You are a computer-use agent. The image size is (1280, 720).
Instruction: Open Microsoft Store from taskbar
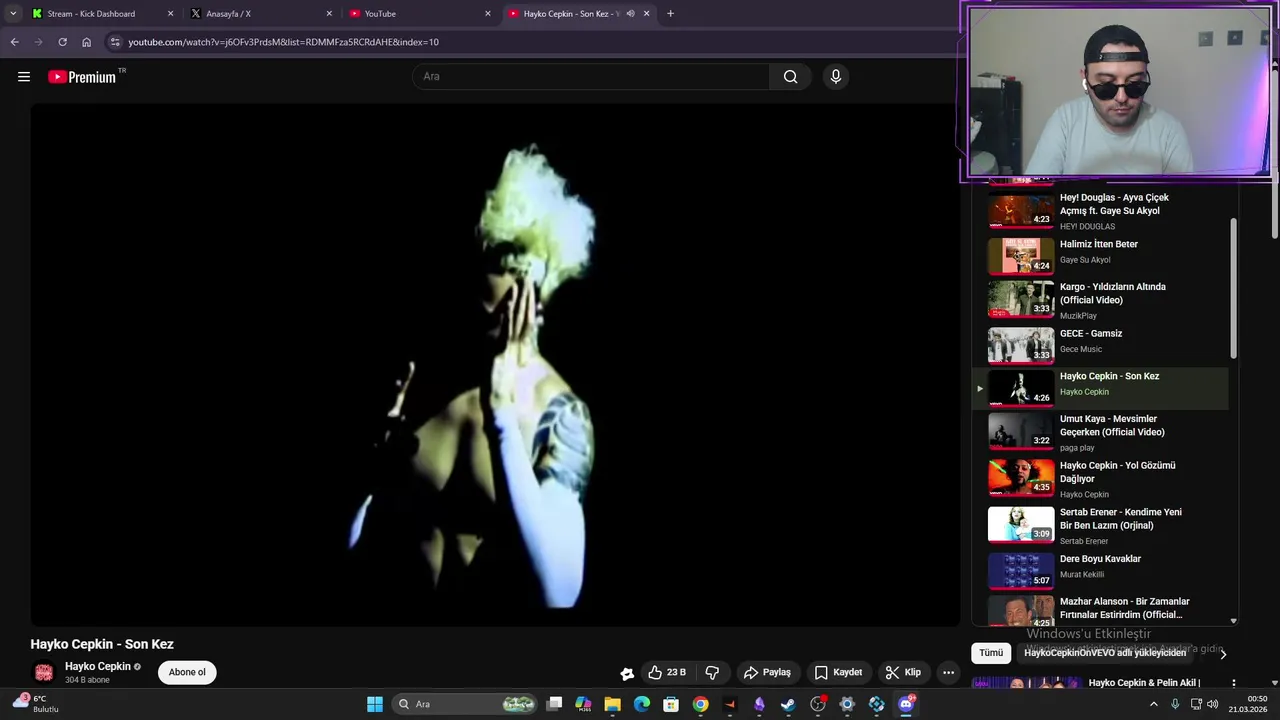coord(671,704)
